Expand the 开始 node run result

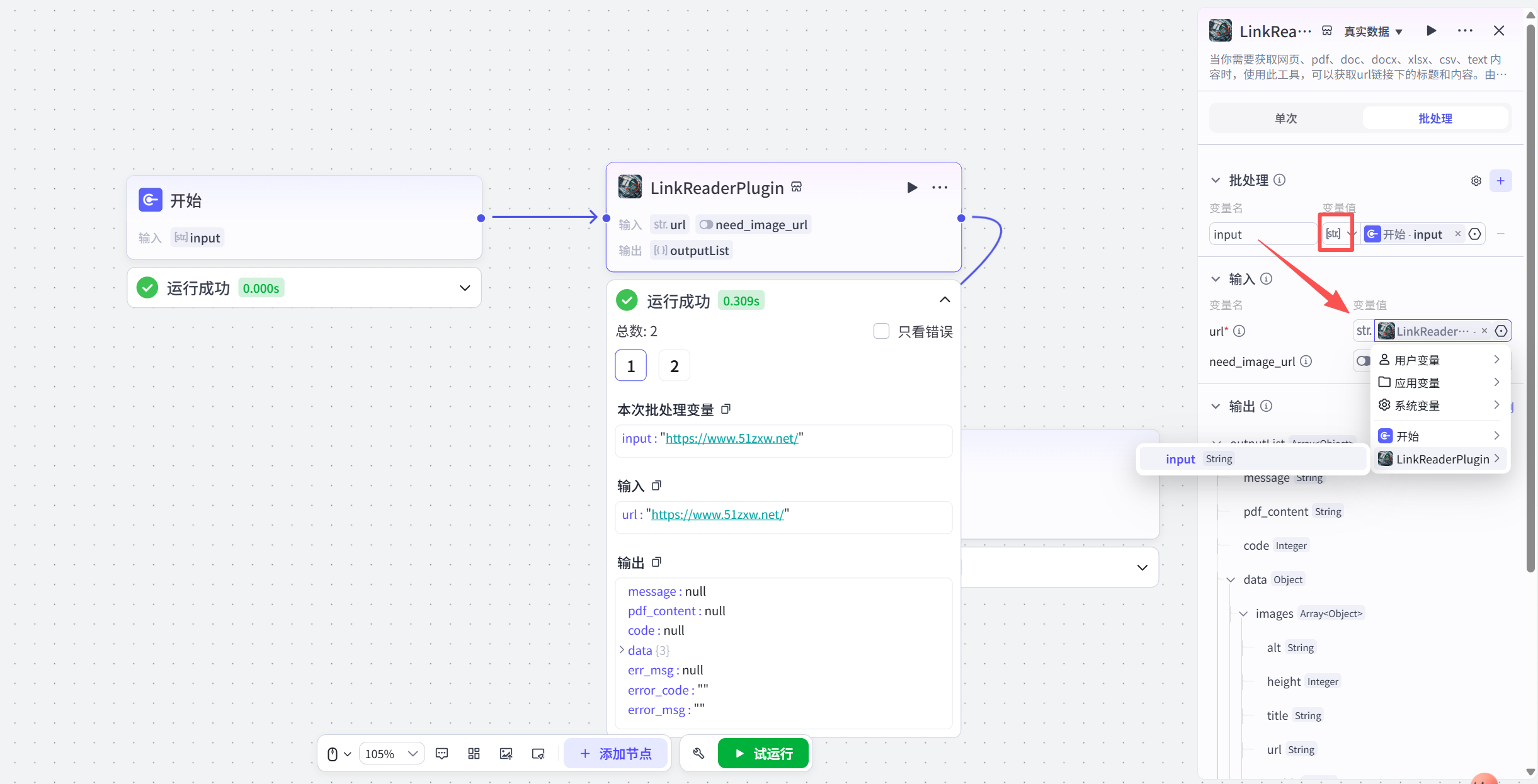pos(465,288)
